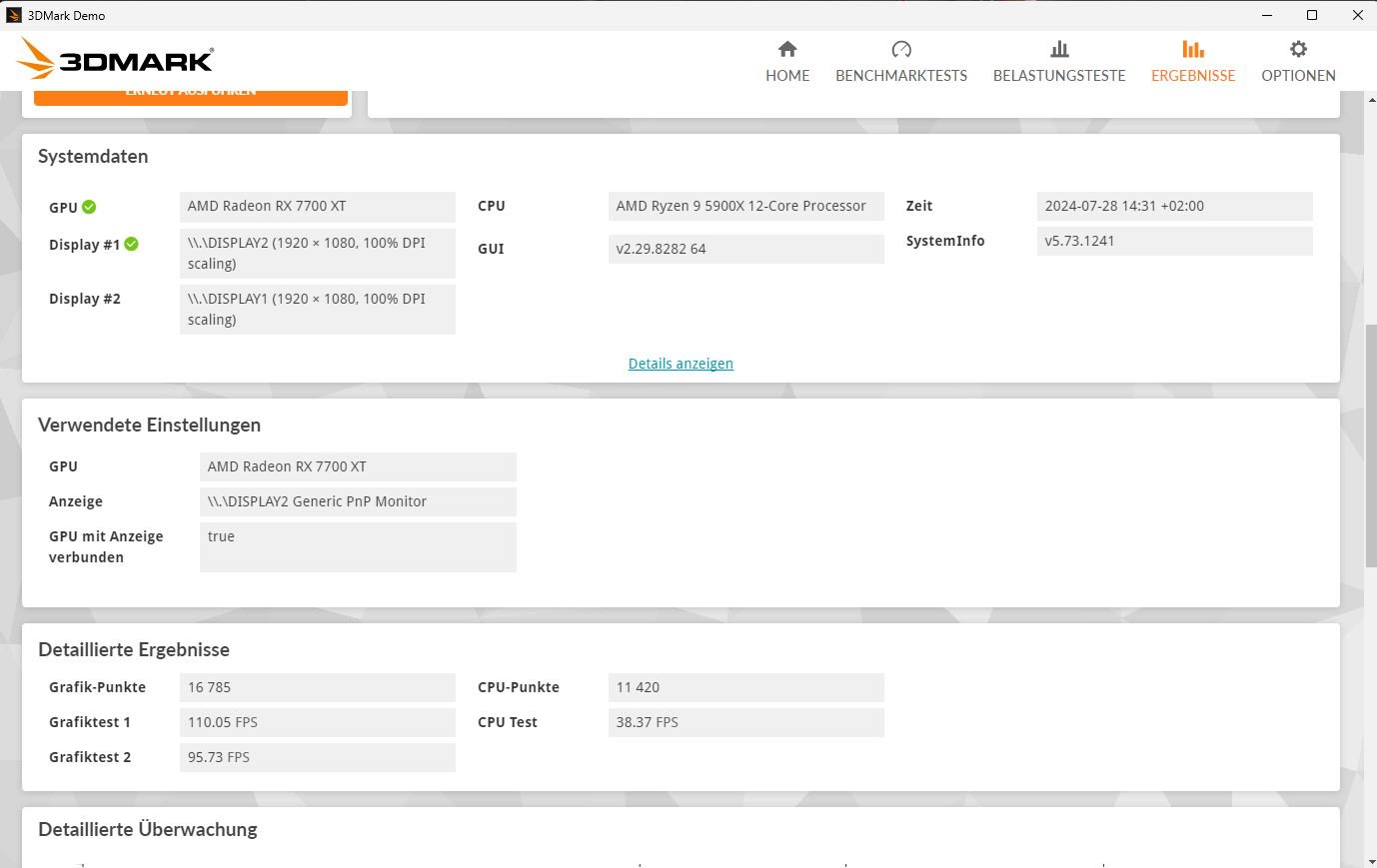Click the GPU mit Anzeige verbunden label

tap(106, 547)
